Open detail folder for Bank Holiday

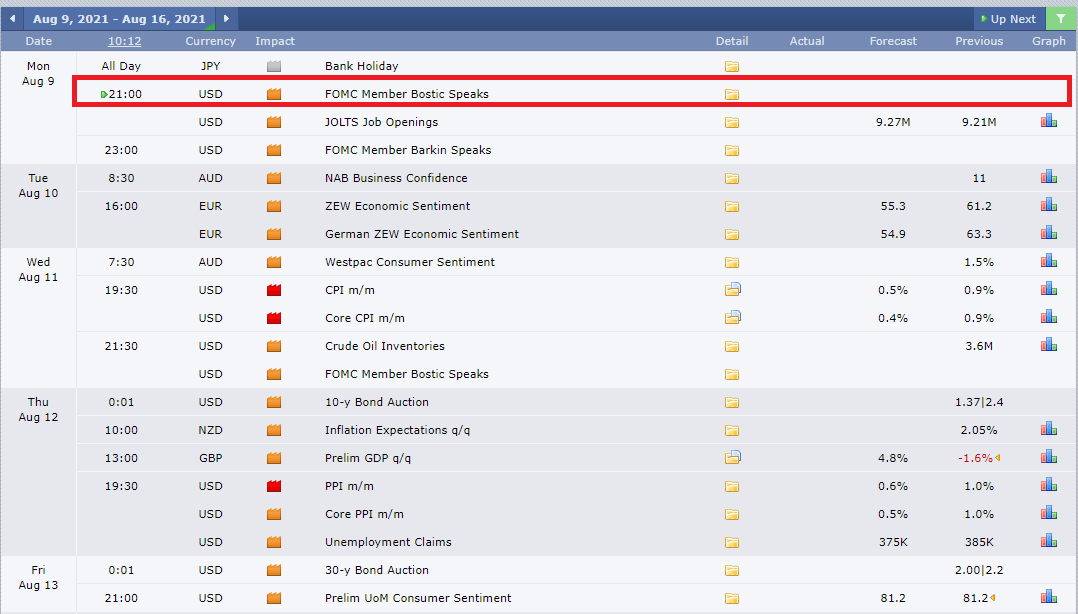[732, 66]
